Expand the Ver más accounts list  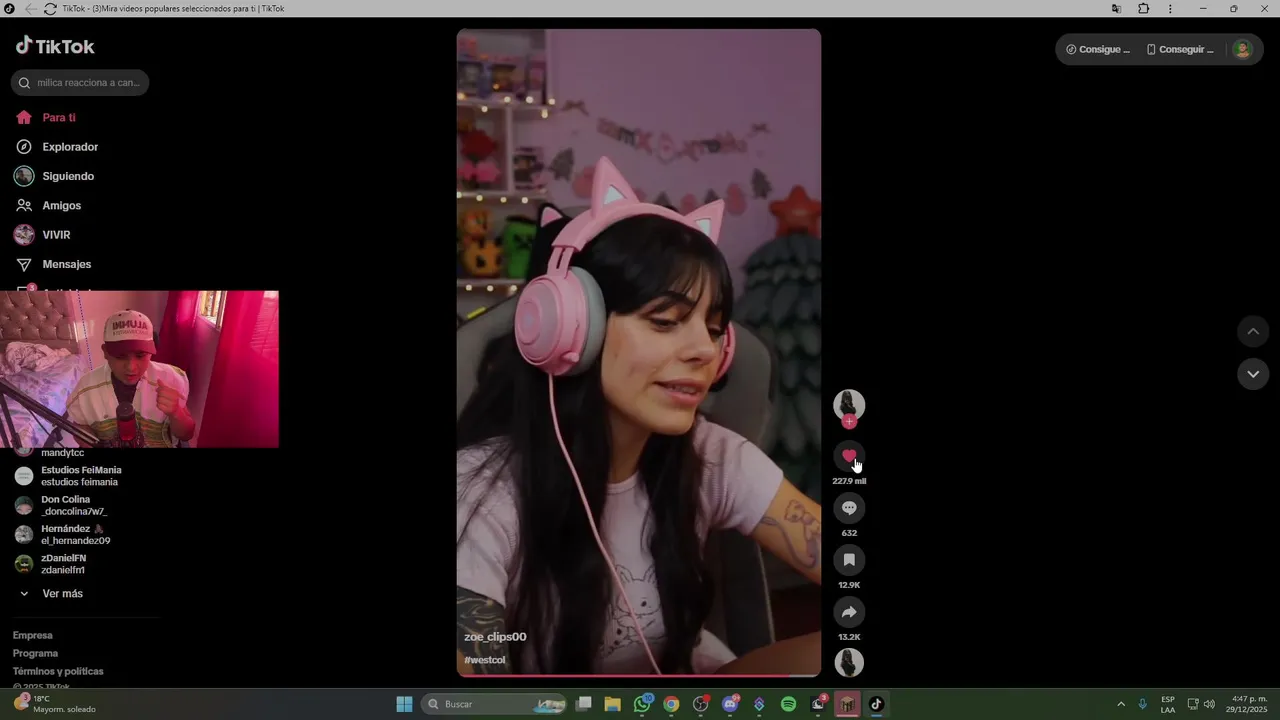point(62,594)
